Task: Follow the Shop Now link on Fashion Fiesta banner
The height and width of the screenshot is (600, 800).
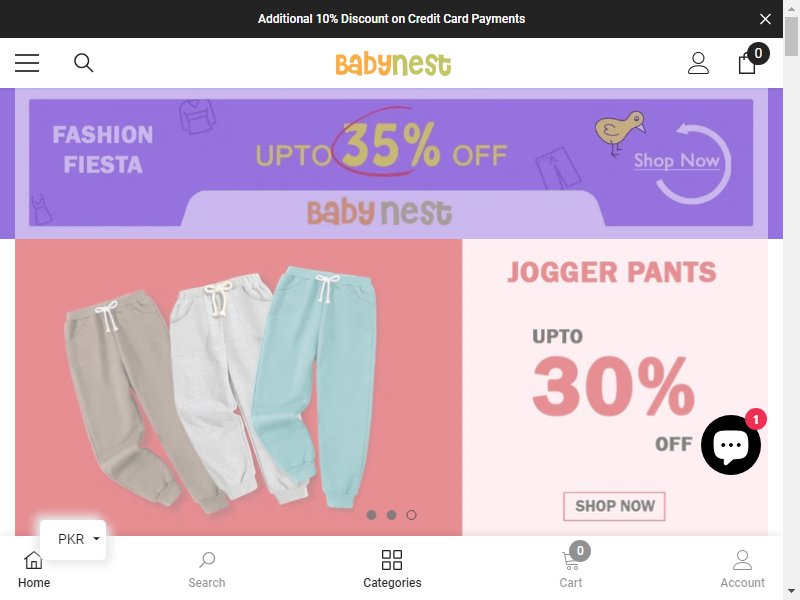Action: point(677,161)
